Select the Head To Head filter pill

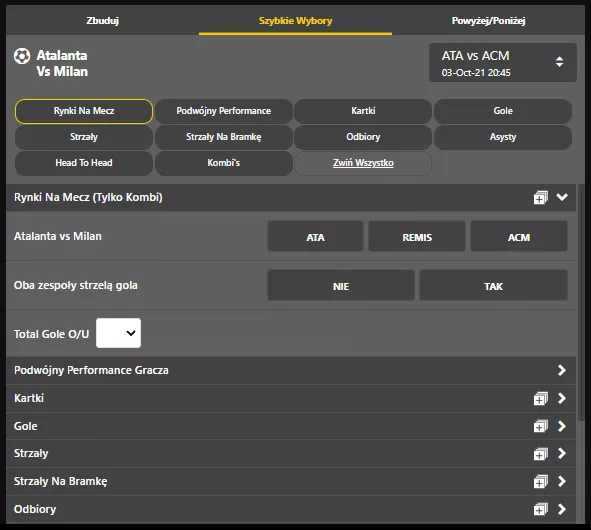[x=84, y=163]
